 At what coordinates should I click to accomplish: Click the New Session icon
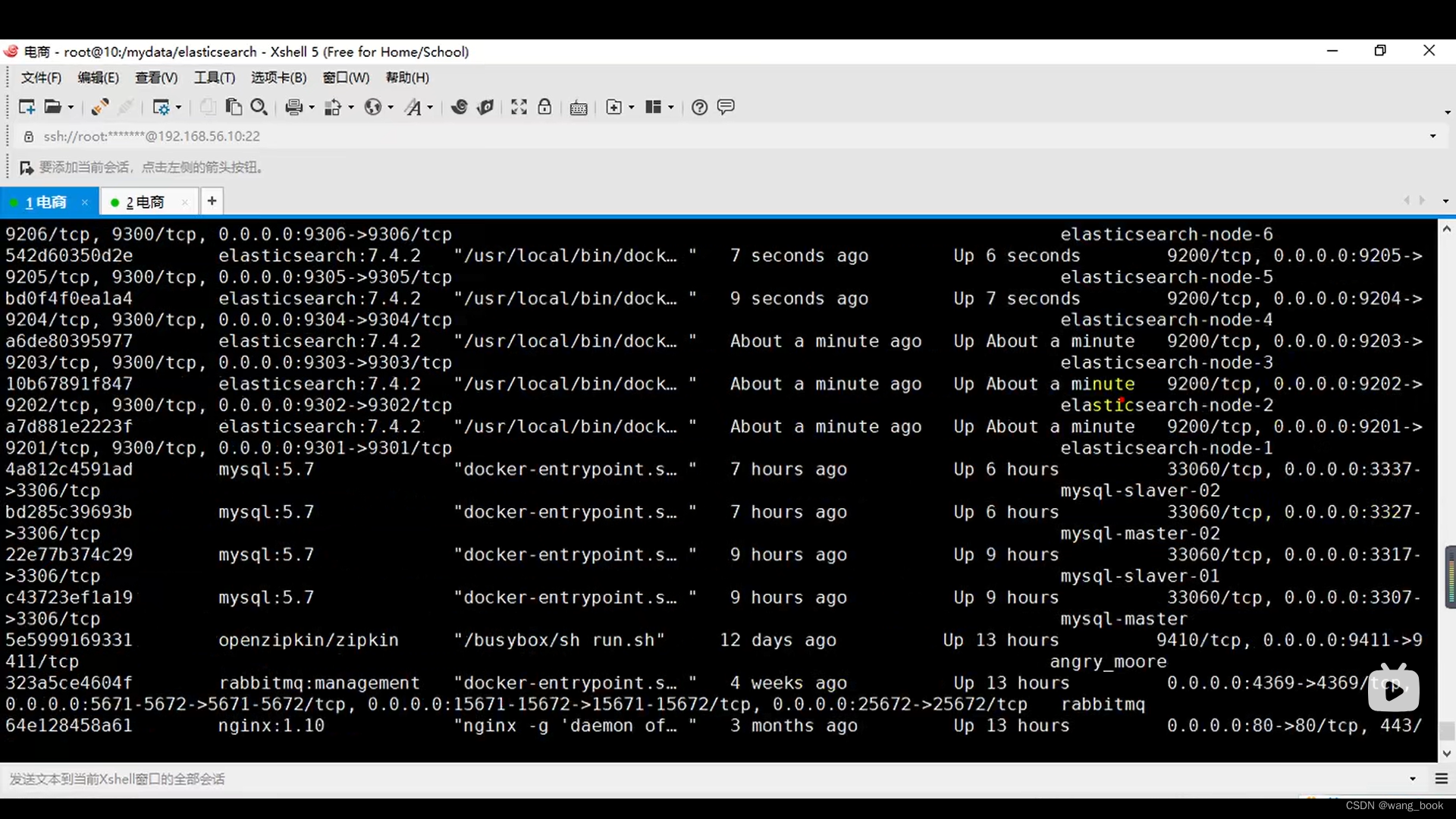(x=27, y=107)
